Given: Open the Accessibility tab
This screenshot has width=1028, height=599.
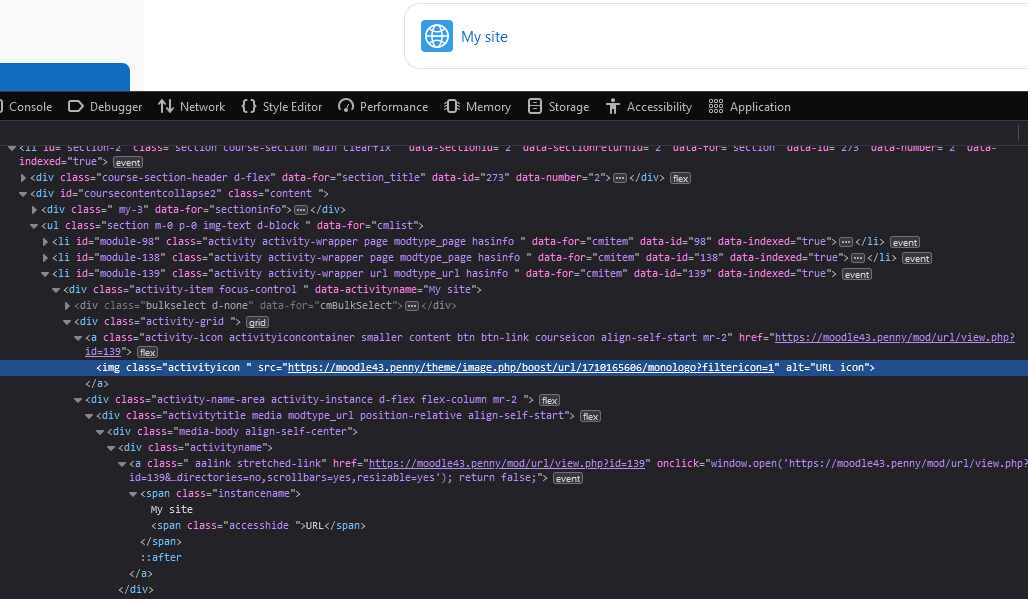Looking at the screenshot, I should (x=648, y=107).
